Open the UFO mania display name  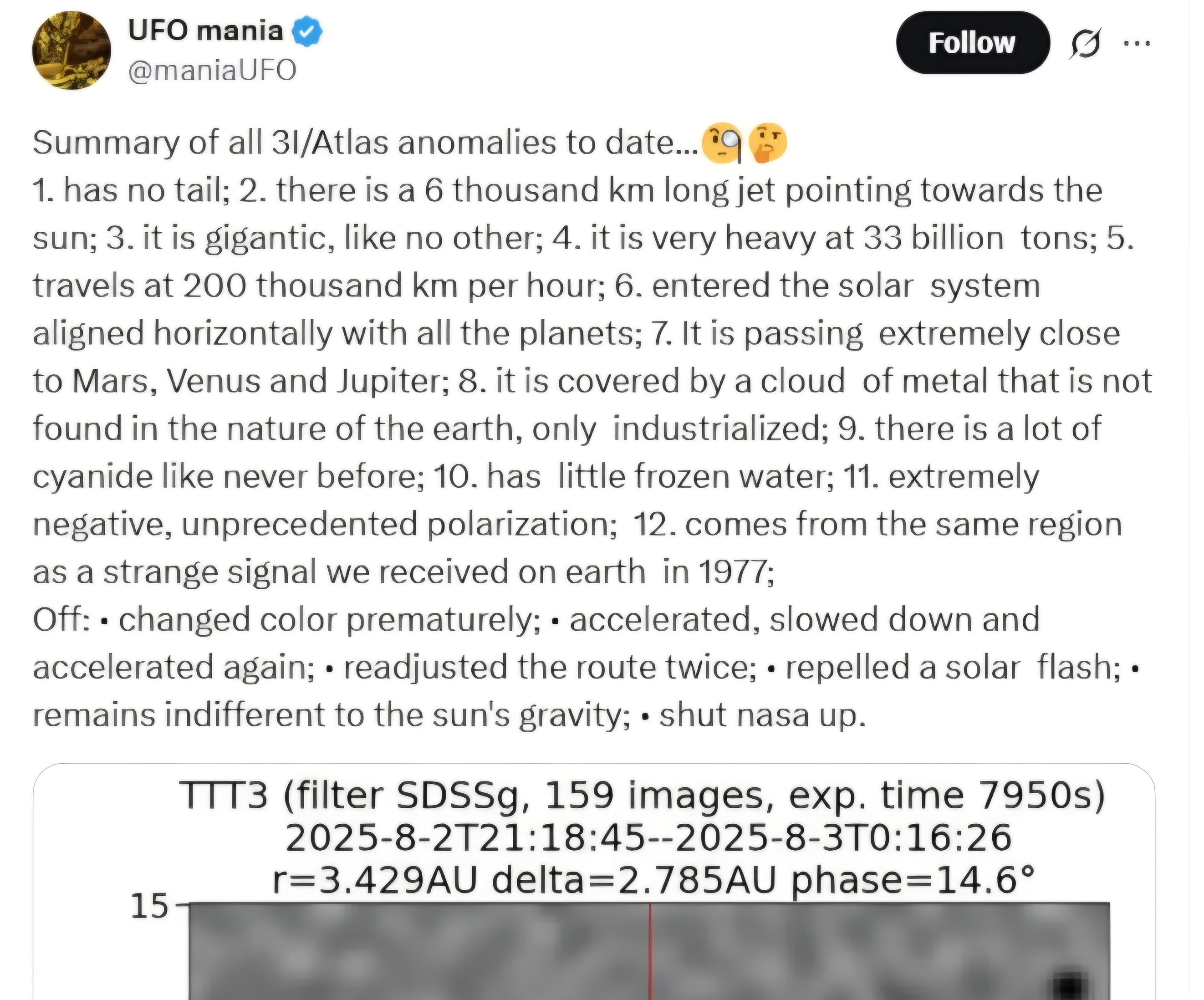pyautogui.click(x=205, y=31)
